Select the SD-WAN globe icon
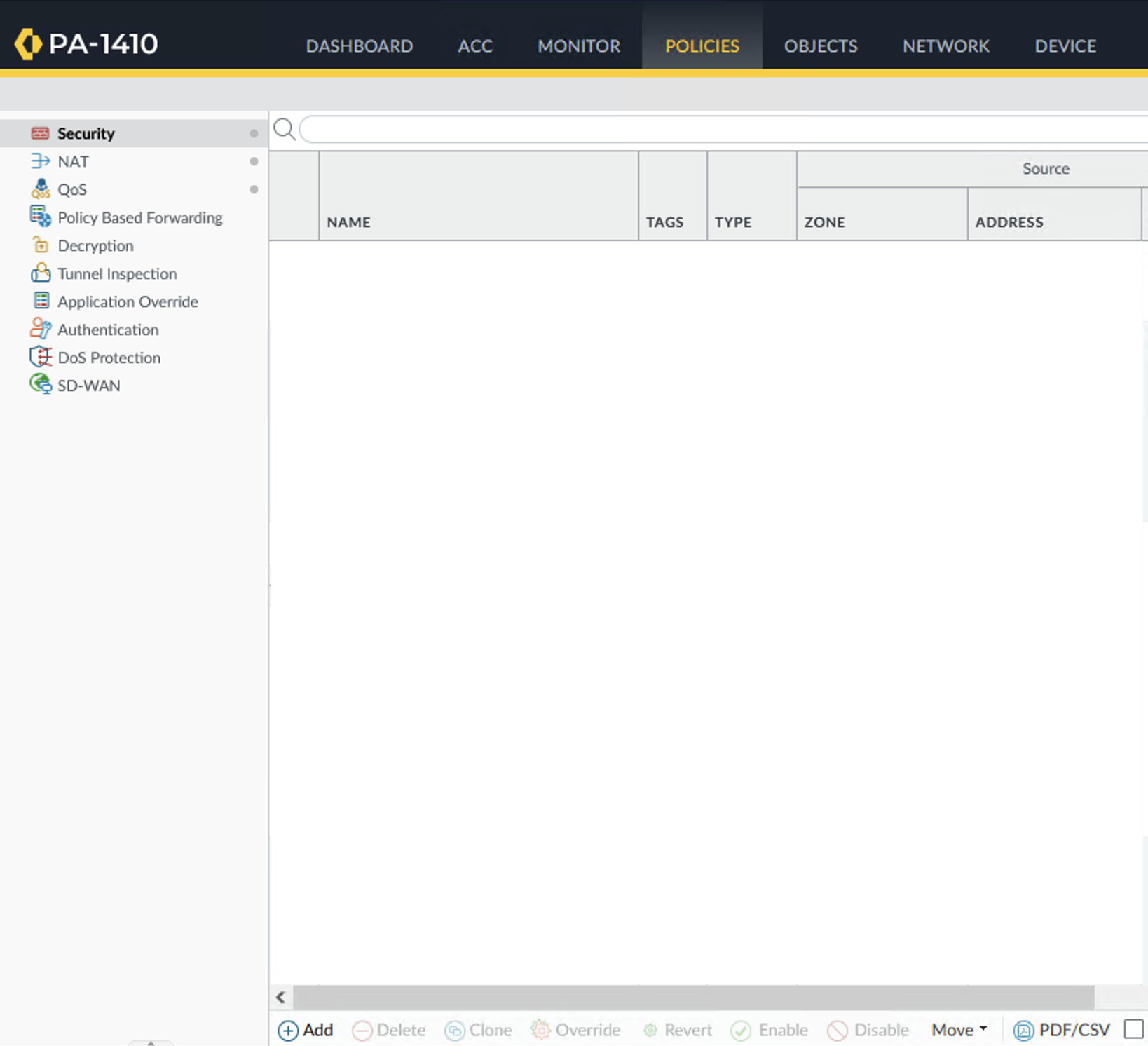Viewport: 1148px width, 1046px height. 40,384
